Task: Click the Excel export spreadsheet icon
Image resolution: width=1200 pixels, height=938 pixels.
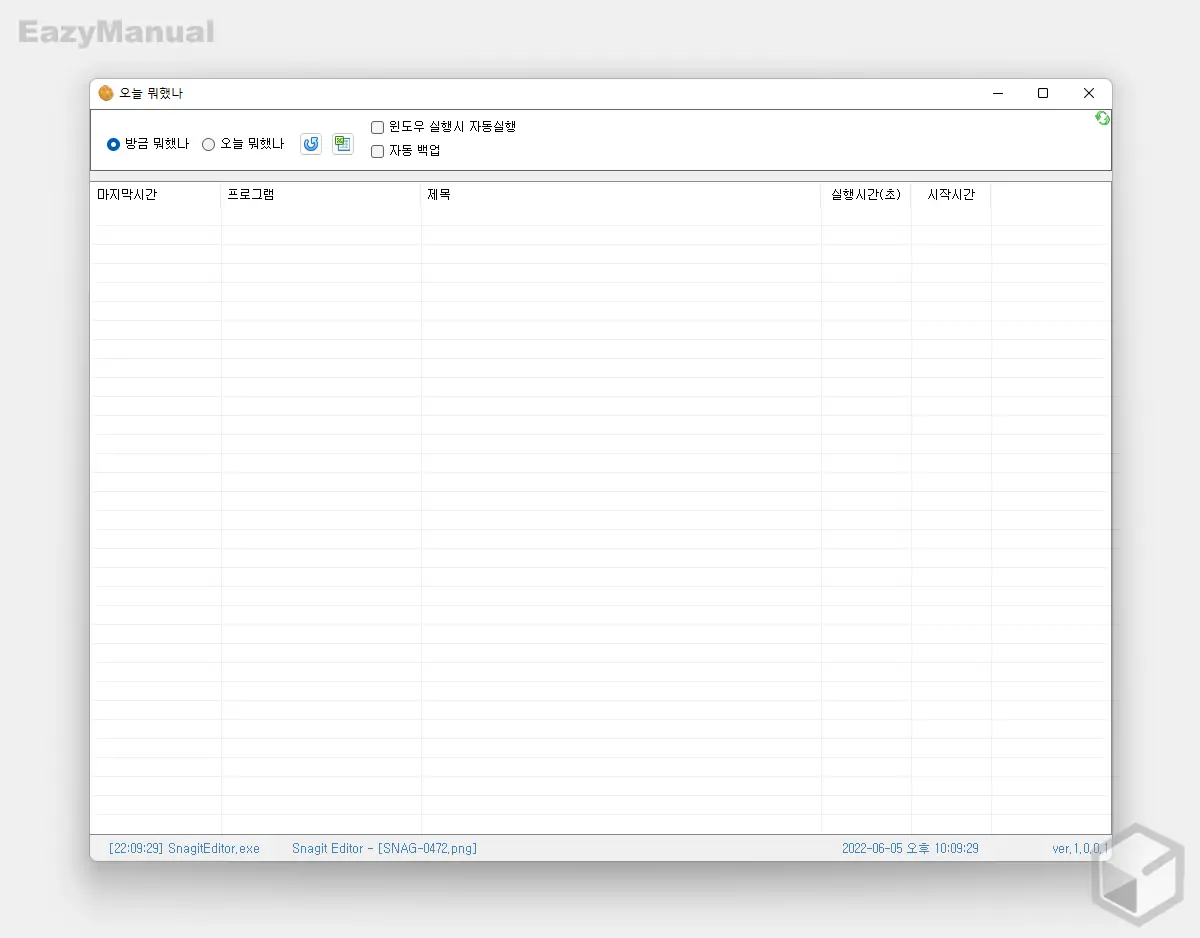Action: (x=343, y=144)
